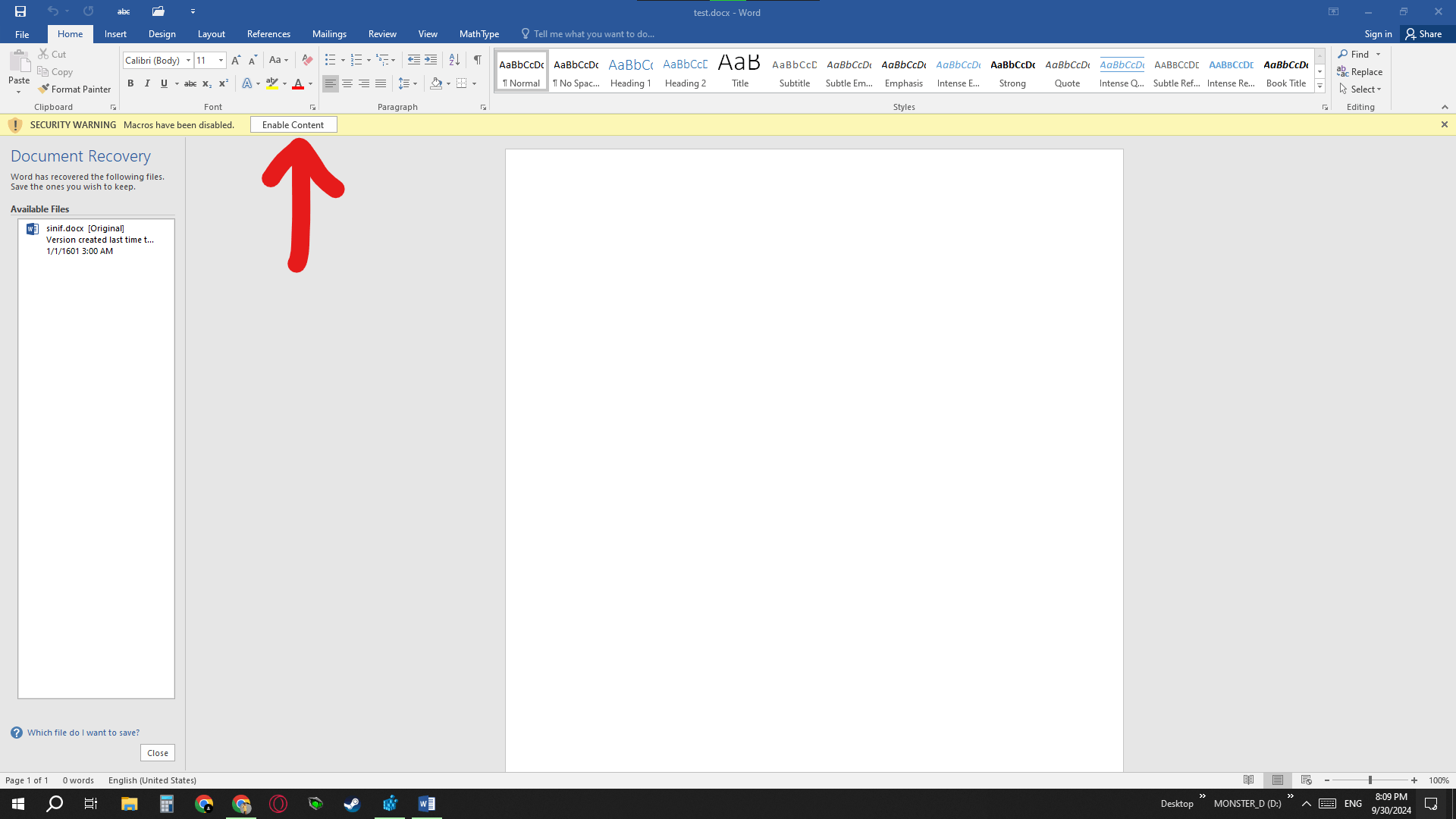
Task: Click the Save icon in quick access toolbar
Action: coord(20,11)
